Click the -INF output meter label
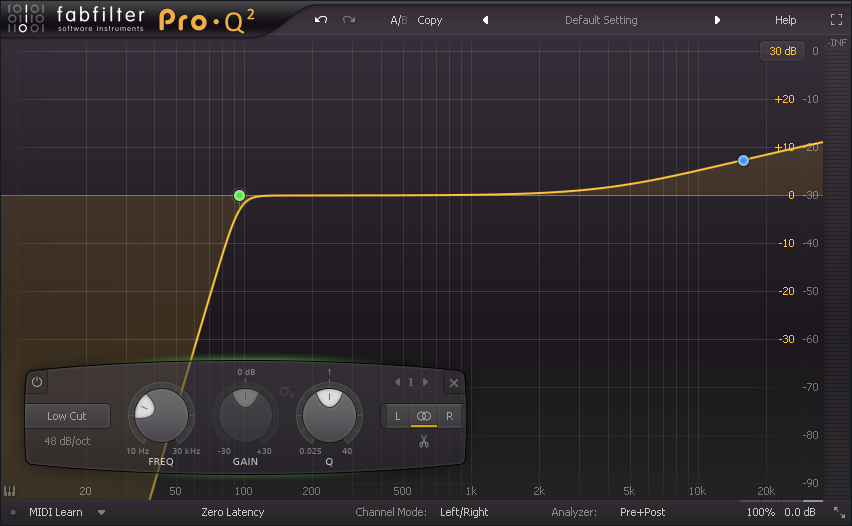The height and width of the screenshot is (526, 852). pos(837,42)
